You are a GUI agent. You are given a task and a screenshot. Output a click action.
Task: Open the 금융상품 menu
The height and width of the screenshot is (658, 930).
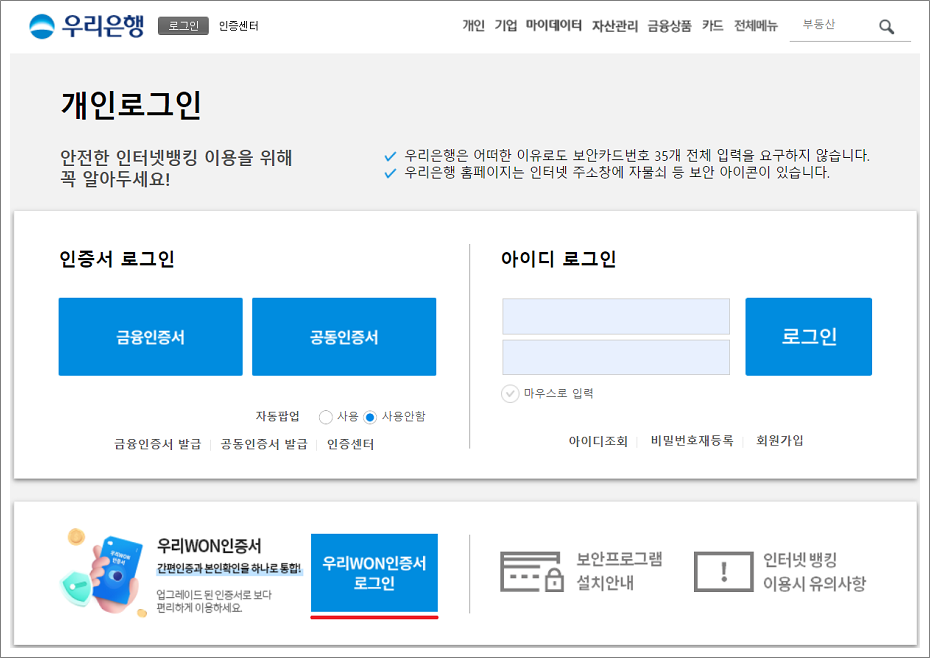point(669,26)
